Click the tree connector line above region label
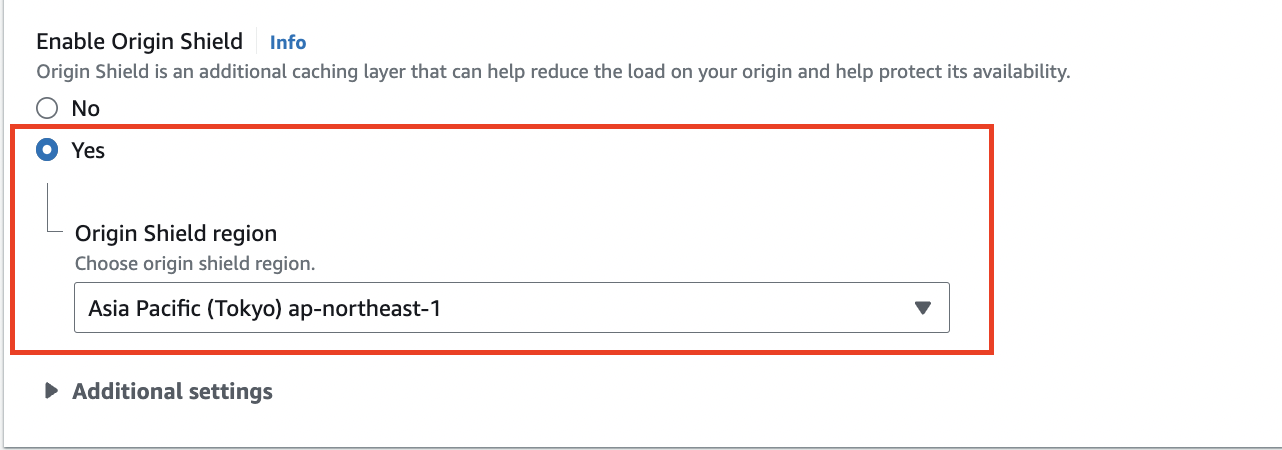The height and width of the screenshot is (450, 1282). (48, 205)
